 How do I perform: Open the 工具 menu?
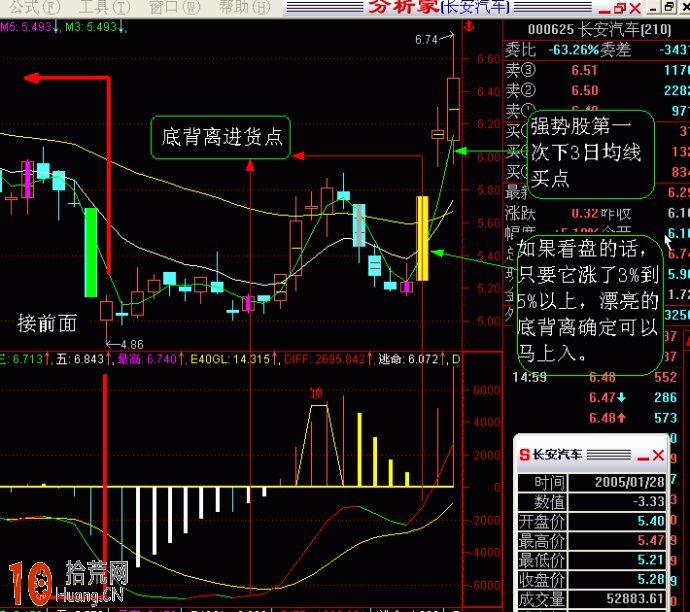pyautogui.click(x=98, y=7)
